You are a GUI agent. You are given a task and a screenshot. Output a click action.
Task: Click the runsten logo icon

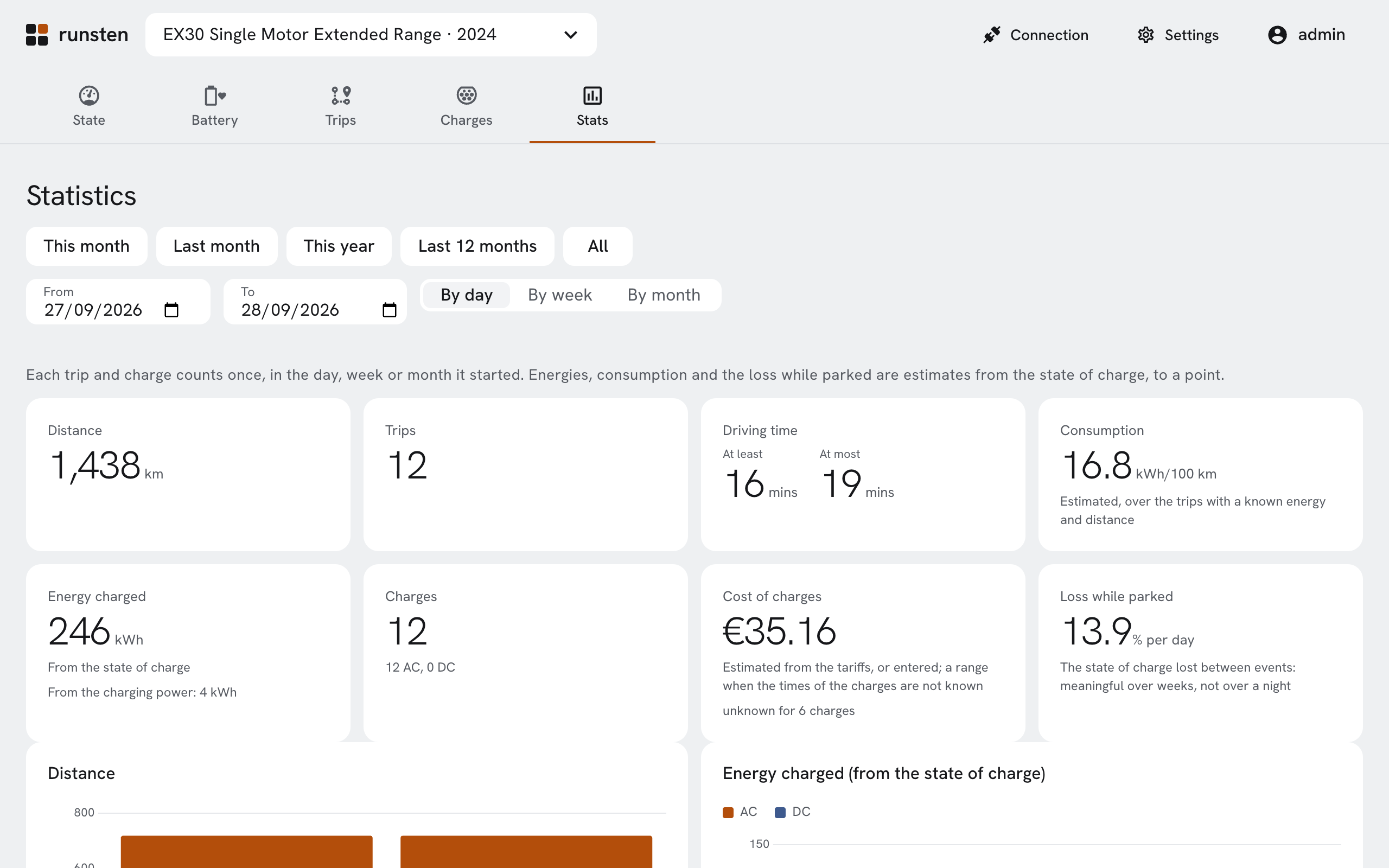37,34
